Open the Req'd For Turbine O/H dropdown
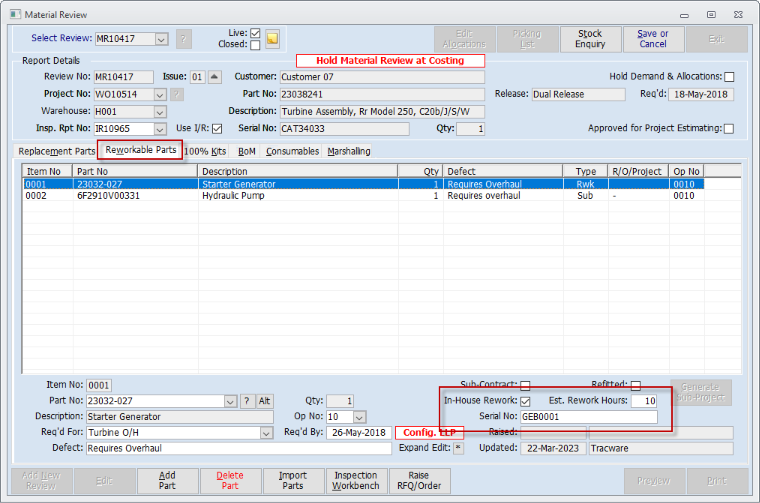The width and height of the screenshot is (760, 503). (x=266, y=433)
